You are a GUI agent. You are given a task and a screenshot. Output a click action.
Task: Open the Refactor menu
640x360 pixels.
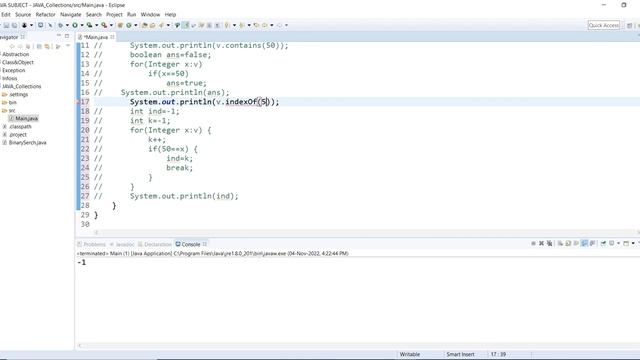tap(45, 14)
